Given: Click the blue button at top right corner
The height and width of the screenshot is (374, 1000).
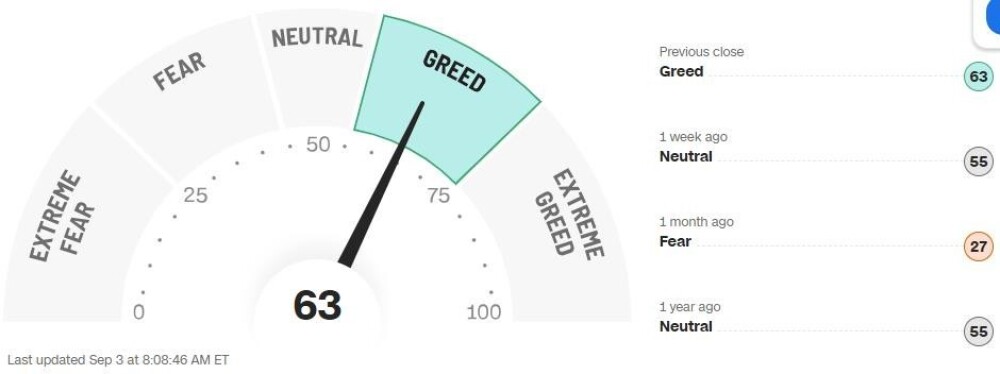Looking at the screenshot, I should click(x=992, y=16).
